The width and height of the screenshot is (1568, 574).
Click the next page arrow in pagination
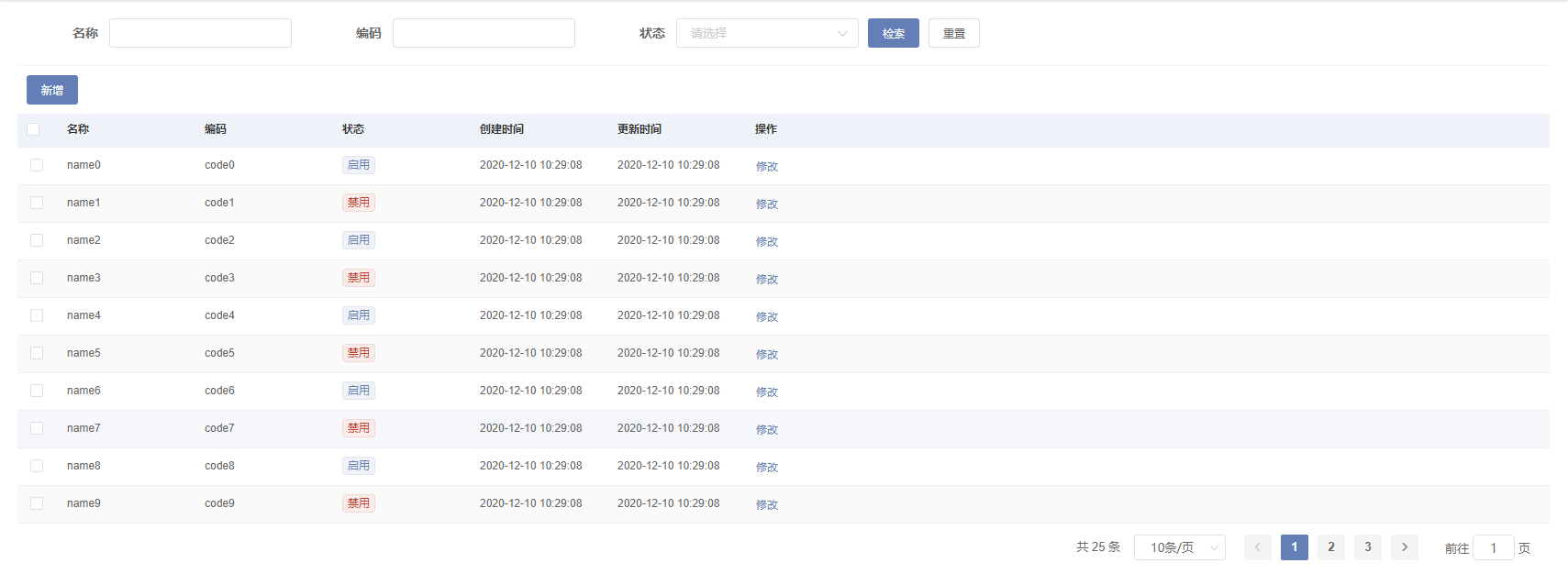coord(1404,547)
